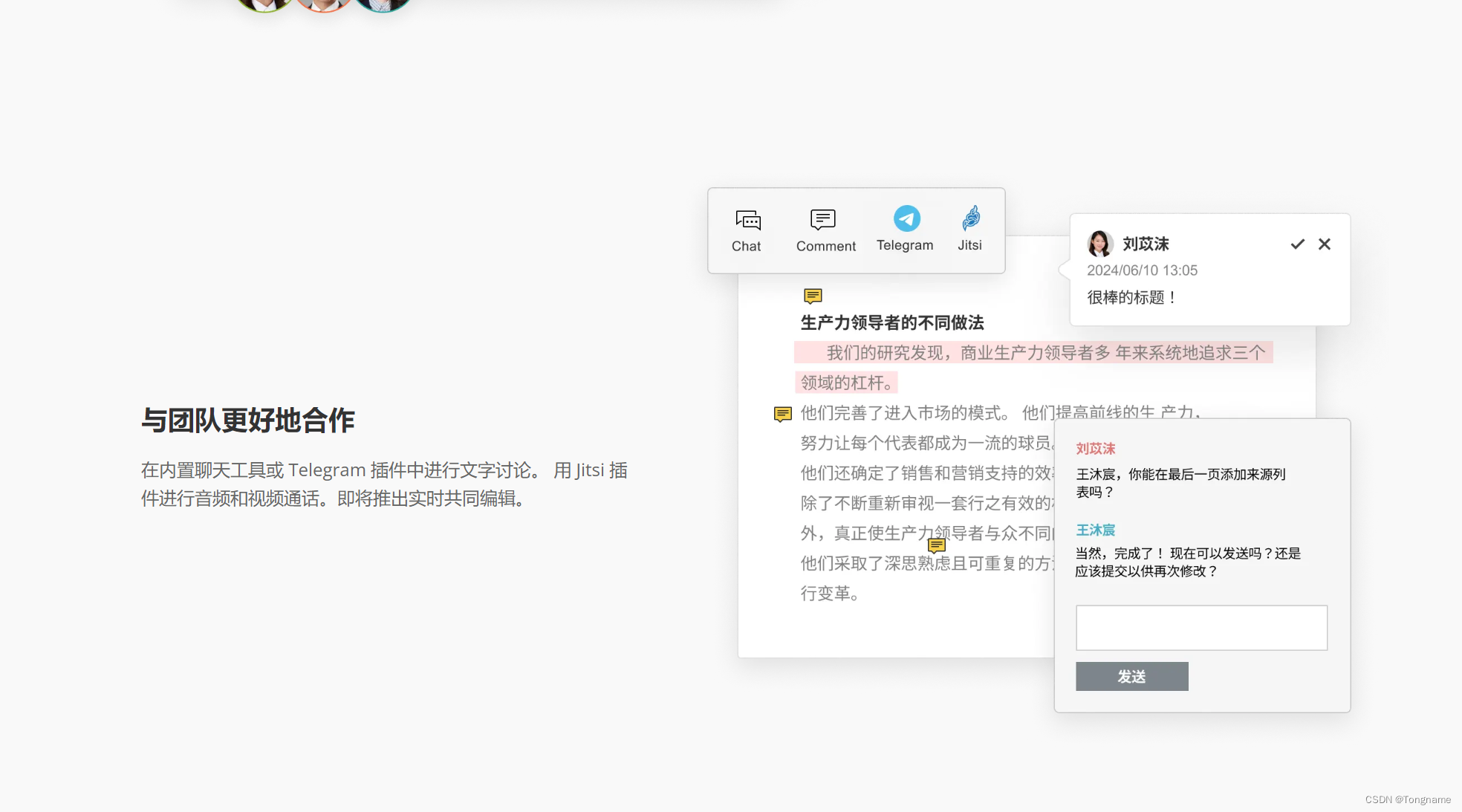Click the 发送 send button
Viewport: 1462px width, 812px height.
click(x=1133, y=677)
